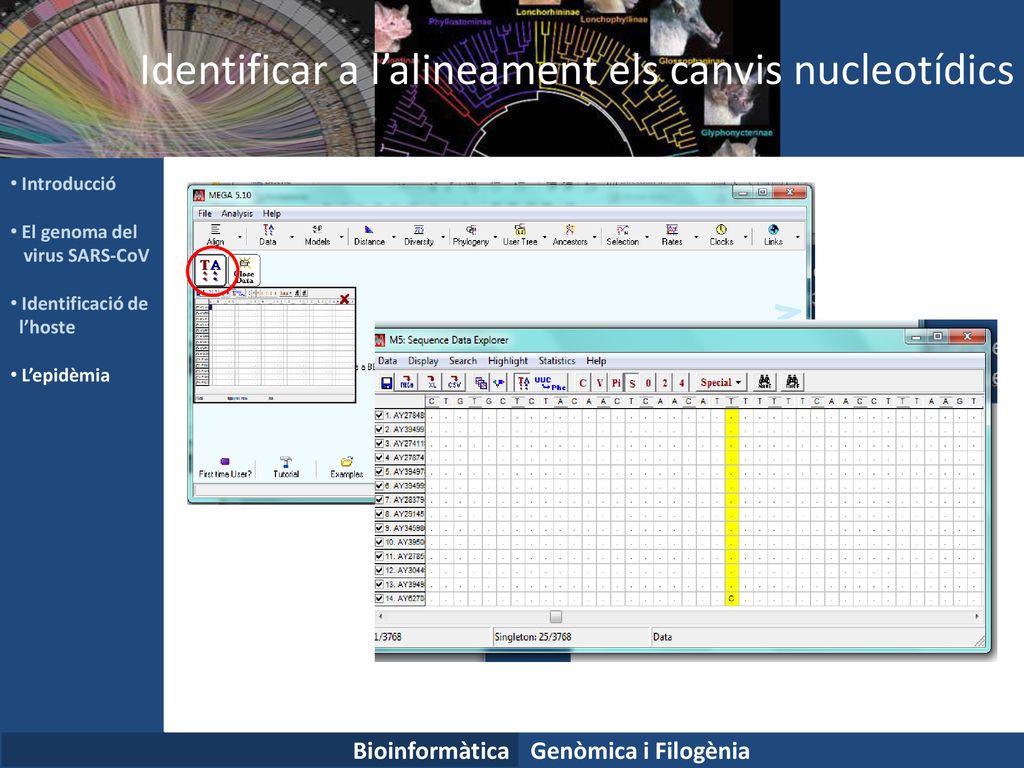Select the Ancestors toolbar icon
Image resolution: width=1024 pixels, height=768 pixels.
[x=570, y=234]
